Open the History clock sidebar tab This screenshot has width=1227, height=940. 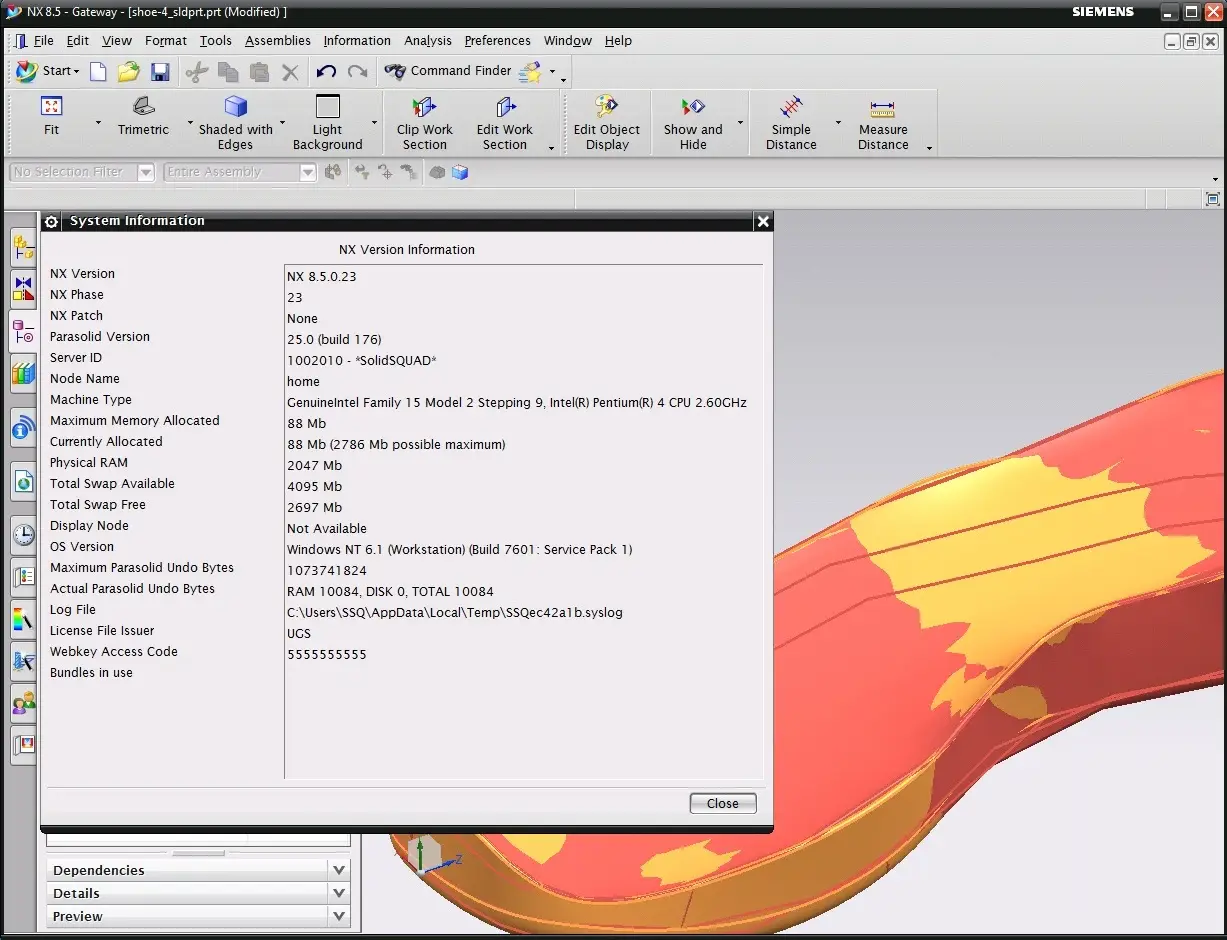(x=23, y=535)
